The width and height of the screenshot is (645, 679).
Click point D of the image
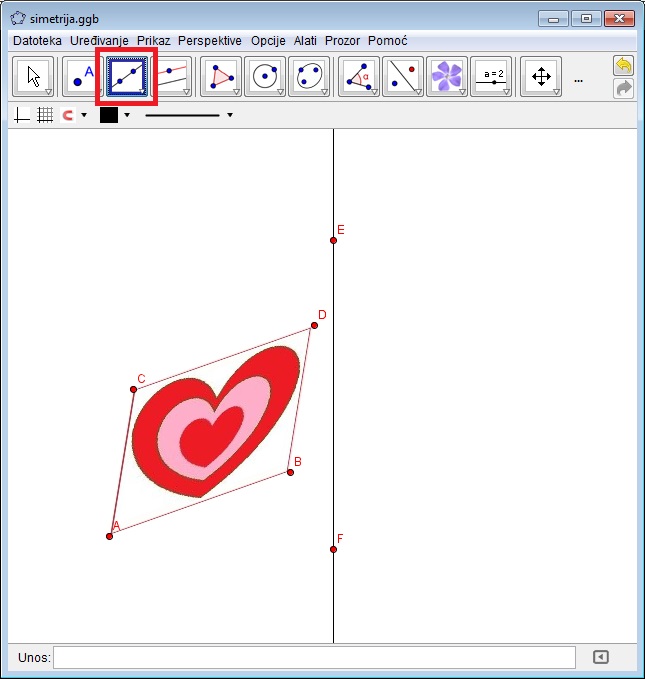tap(314, 326)
